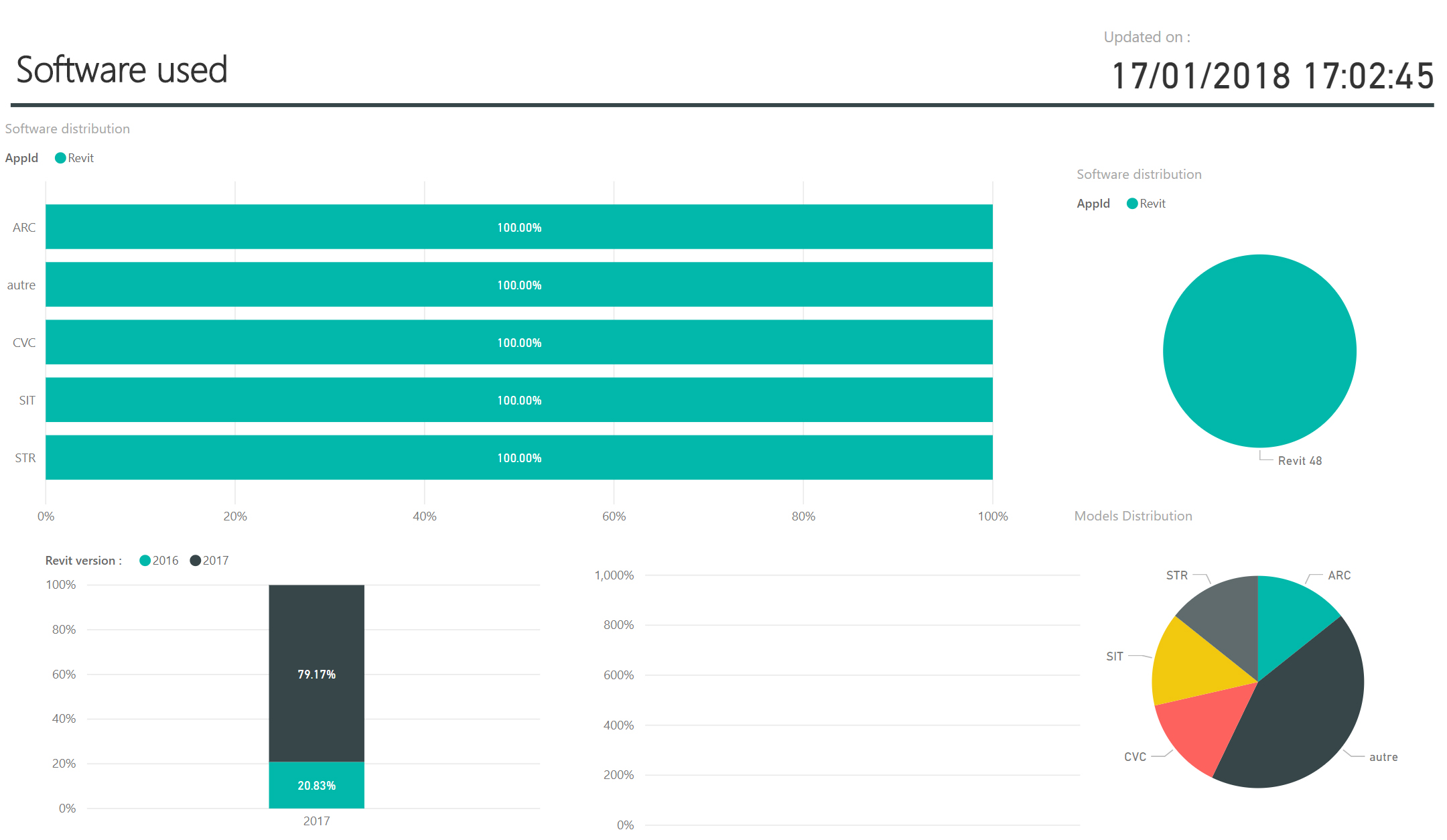Click the 'CVC' label next to models pie
1447x840 pixels.
pos(1135,757)
